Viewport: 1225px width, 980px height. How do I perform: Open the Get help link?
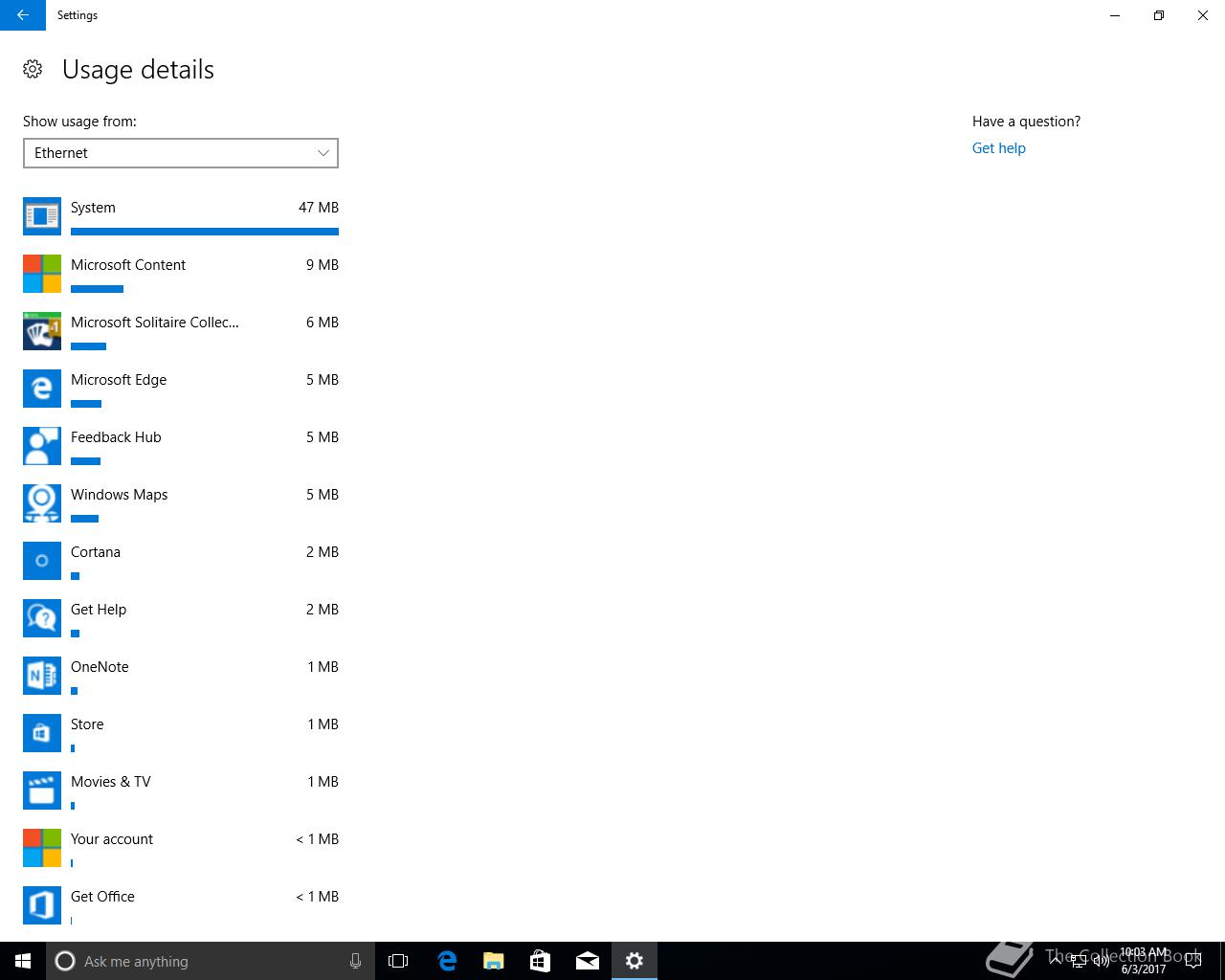pyautogui.click(x=998, y=148)
